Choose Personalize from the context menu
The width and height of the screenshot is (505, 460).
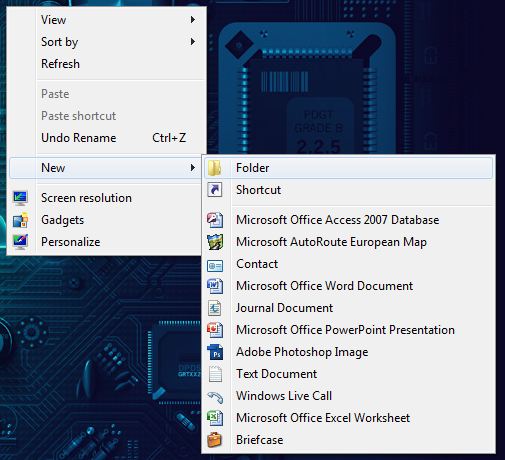(x=106, y=242)
